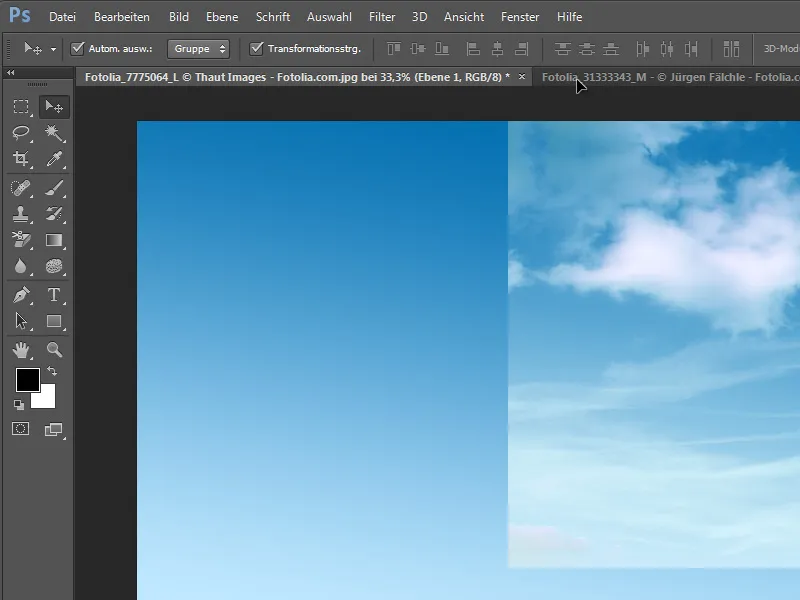Click the Photoshop Ps logo
This screenshot has height=600, width=800.
(20, 15)
